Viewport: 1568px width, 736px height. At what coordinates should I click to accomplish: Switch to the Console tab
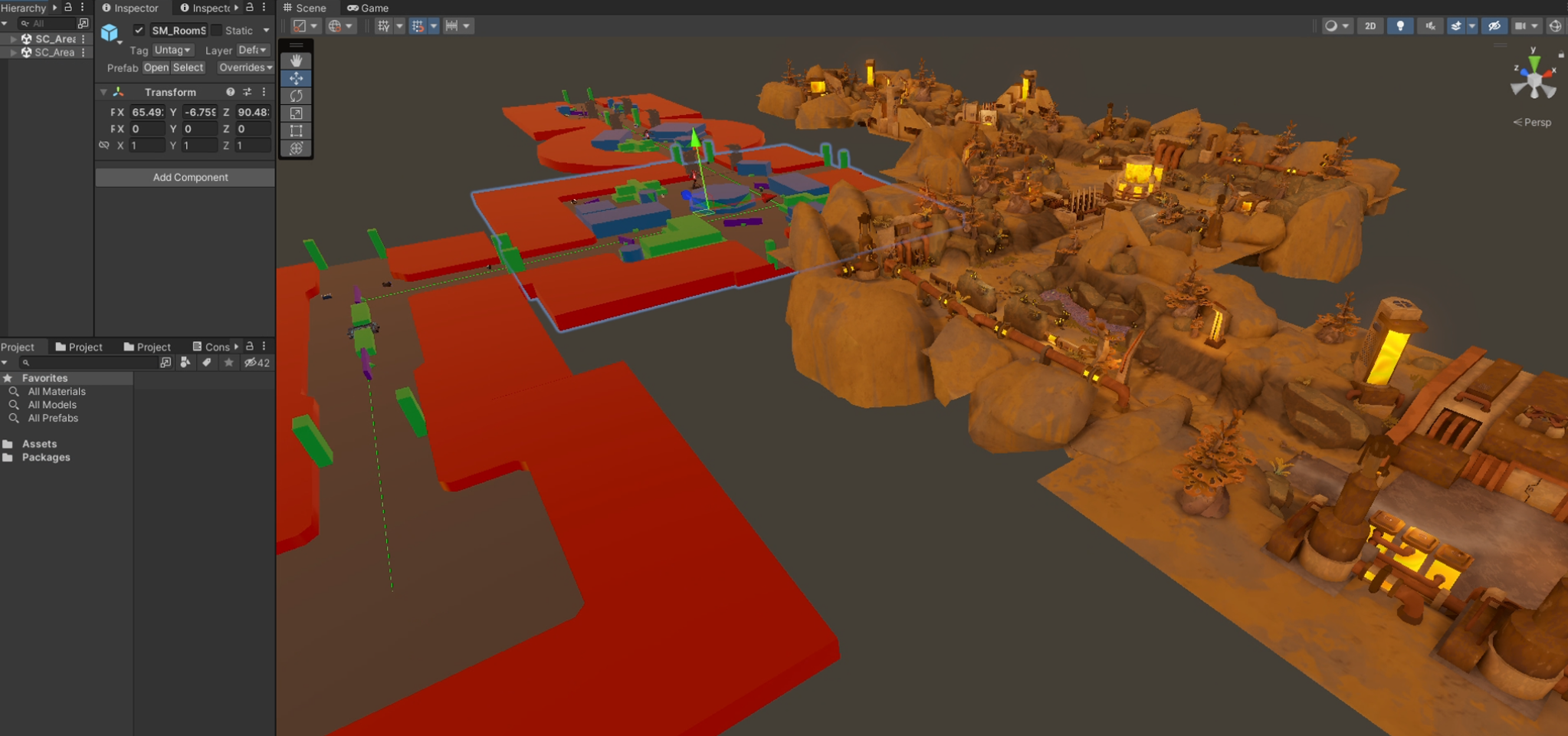click(212, 347)
